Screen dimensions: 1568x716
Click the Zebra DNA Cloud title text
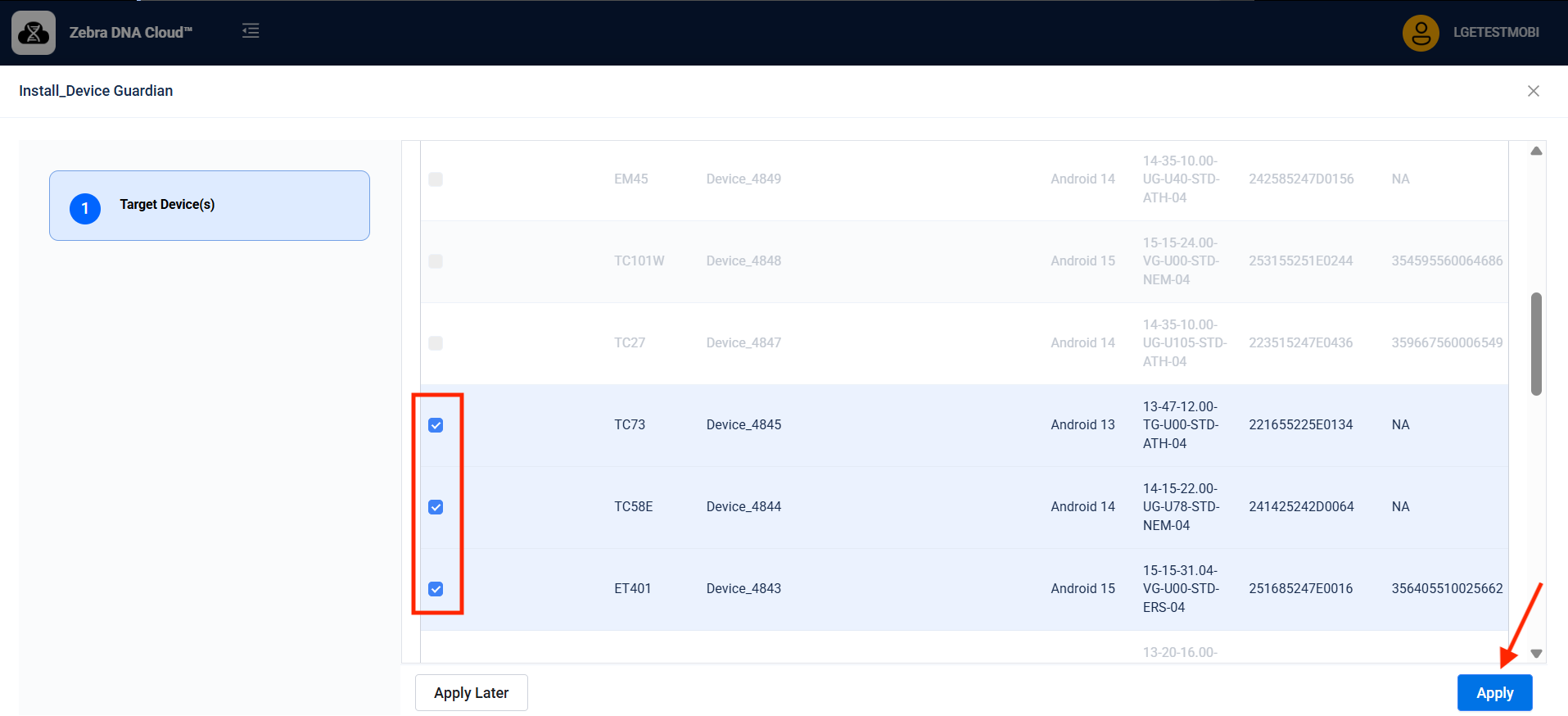tap(130, 33)
